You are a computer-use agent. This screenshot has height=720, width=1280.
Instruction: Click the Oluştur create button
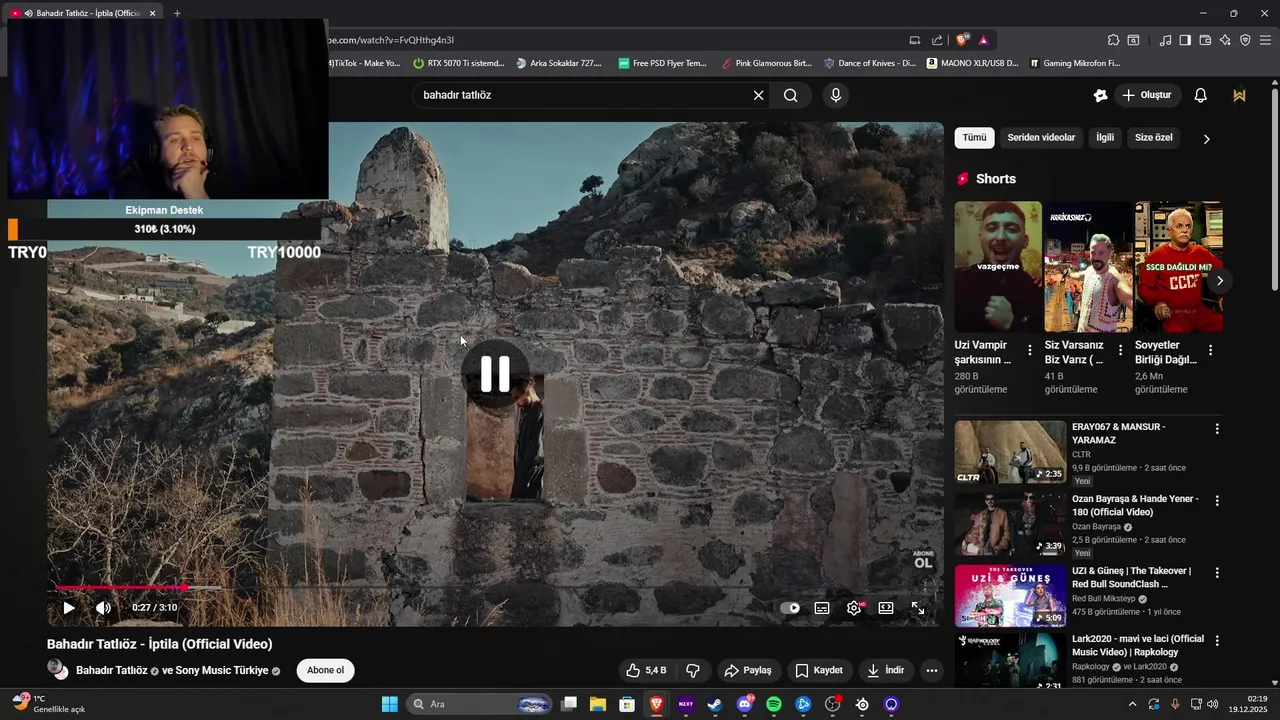pyautogui.click(x=1146, y=95)
